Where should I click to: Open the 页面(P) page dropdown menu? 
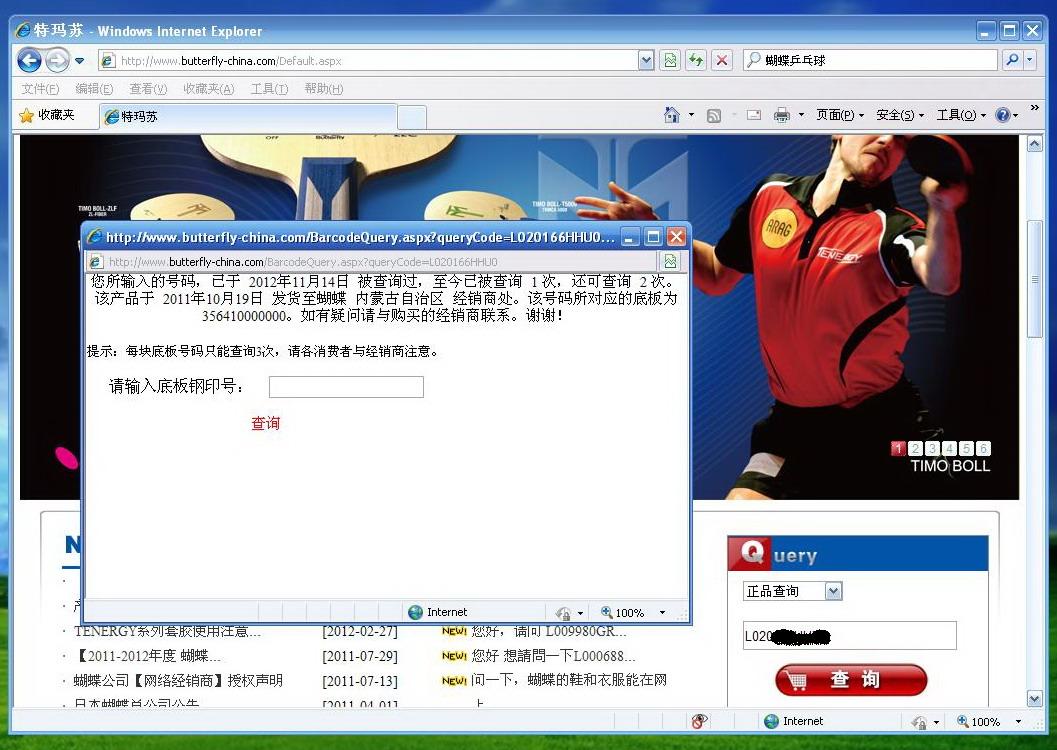(840, 115)
